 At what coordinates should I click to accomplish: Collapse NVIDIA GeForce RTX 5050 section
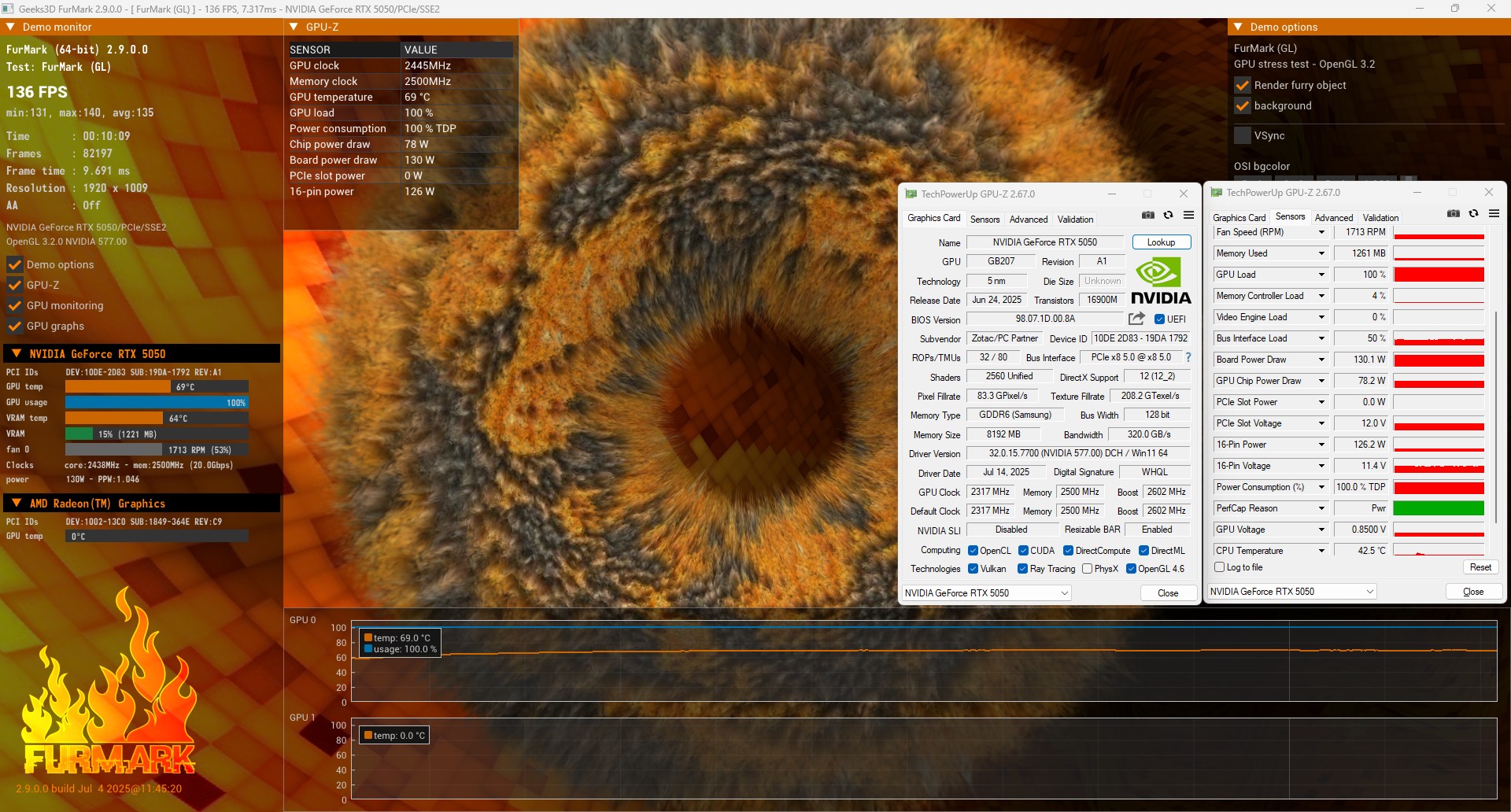coord(16,353)
